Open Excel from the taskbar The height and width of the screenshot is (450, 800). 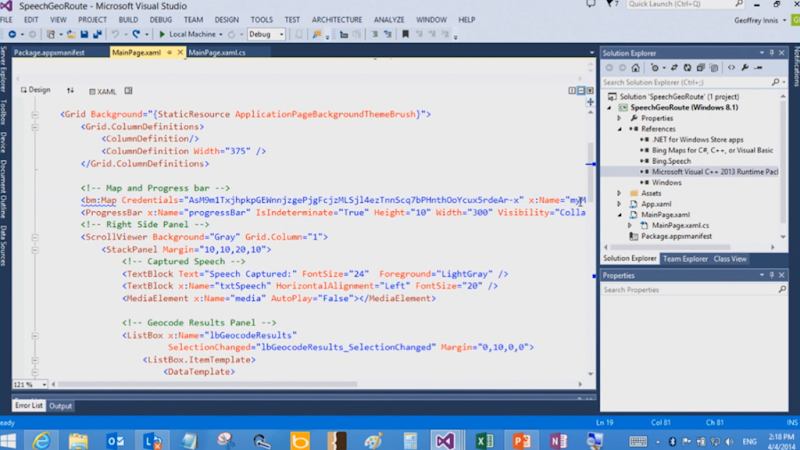point(484,440)
